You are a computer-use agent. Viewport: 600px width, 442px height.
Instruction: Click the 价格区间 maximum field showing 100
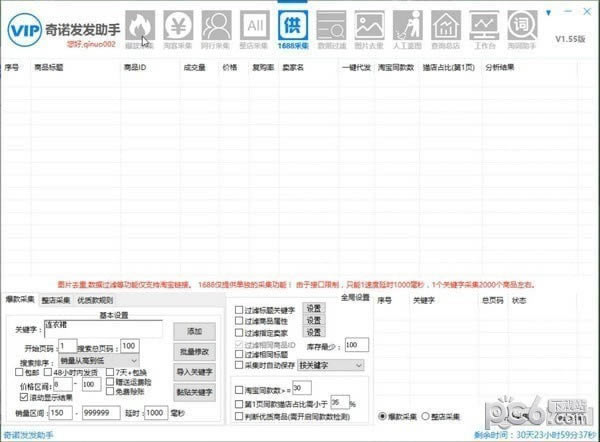pos(91,384)
